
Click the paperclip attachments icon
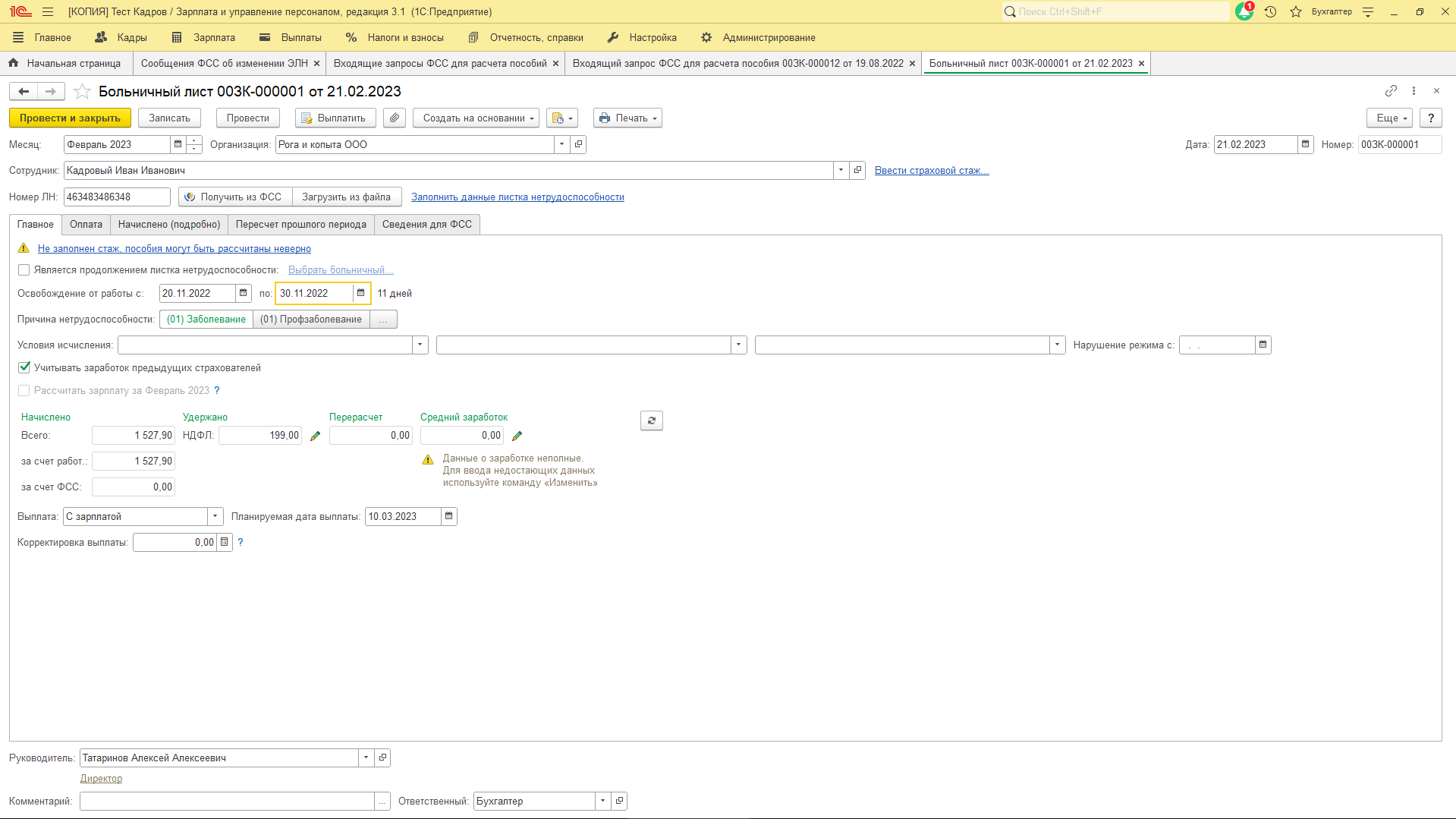coord(394,118)
